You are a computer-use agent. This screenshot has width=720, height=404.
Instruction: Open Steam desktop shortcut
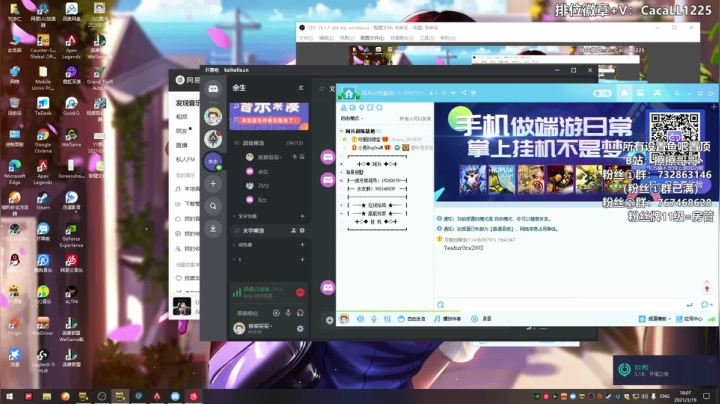(43, 201)
